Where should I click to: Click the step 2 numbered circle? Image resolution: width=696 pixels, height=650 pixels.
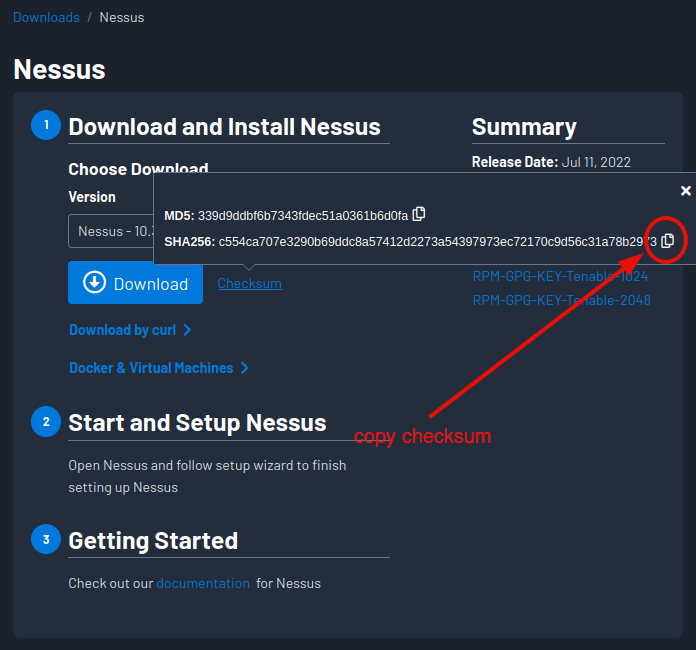coord(45,422)
